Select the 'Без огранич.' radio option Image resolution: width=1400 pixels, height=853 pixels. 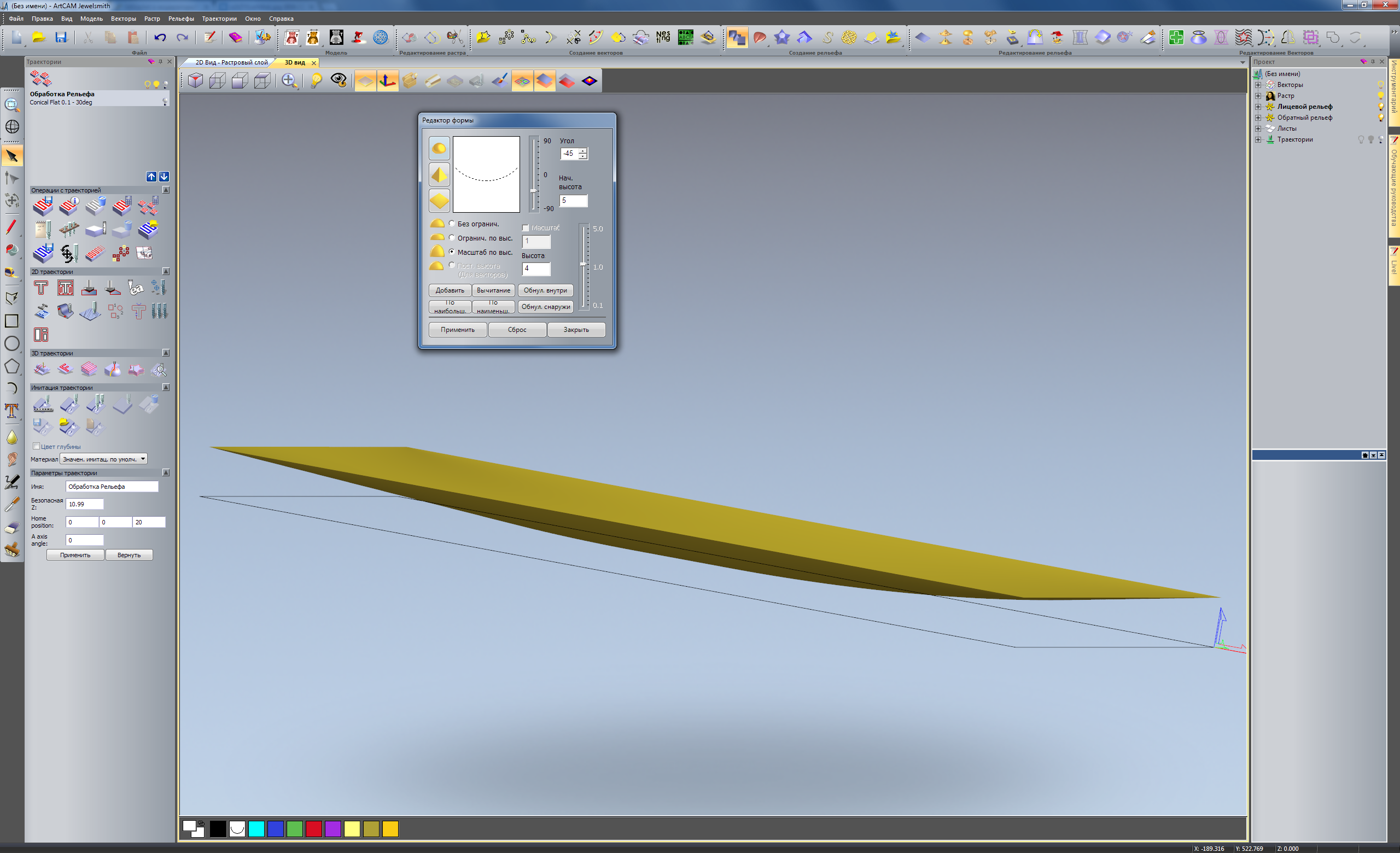pos(452,224)
